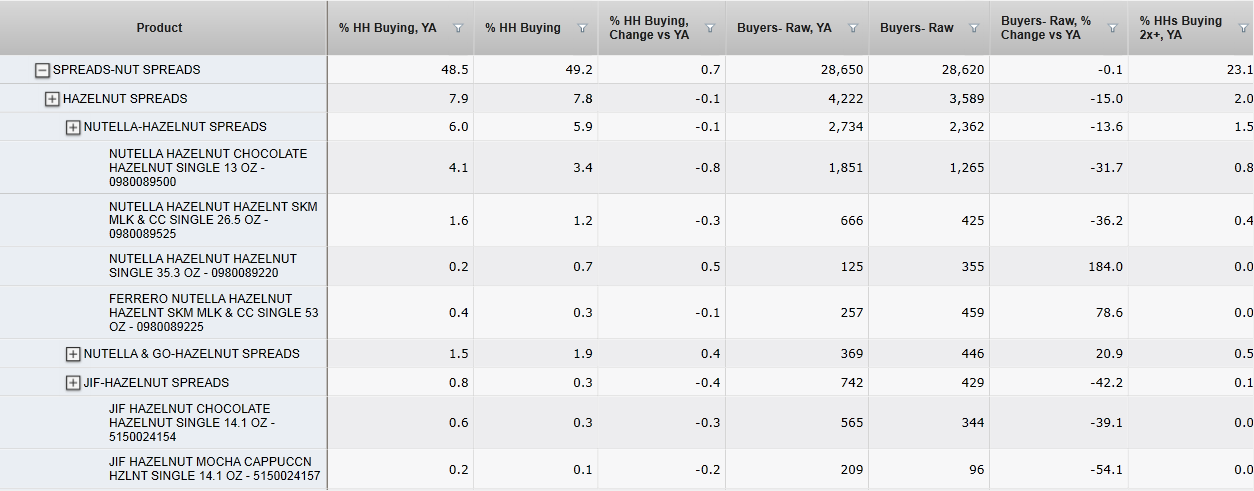Click filter icon for Buyers- Raw, YA

click(851, 29)
